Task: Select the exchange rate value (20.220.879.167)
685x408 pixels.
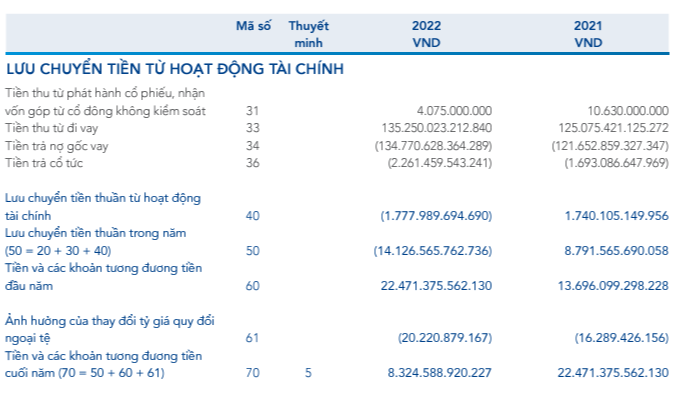Action: pyautogui.click(x=441, y=338)
